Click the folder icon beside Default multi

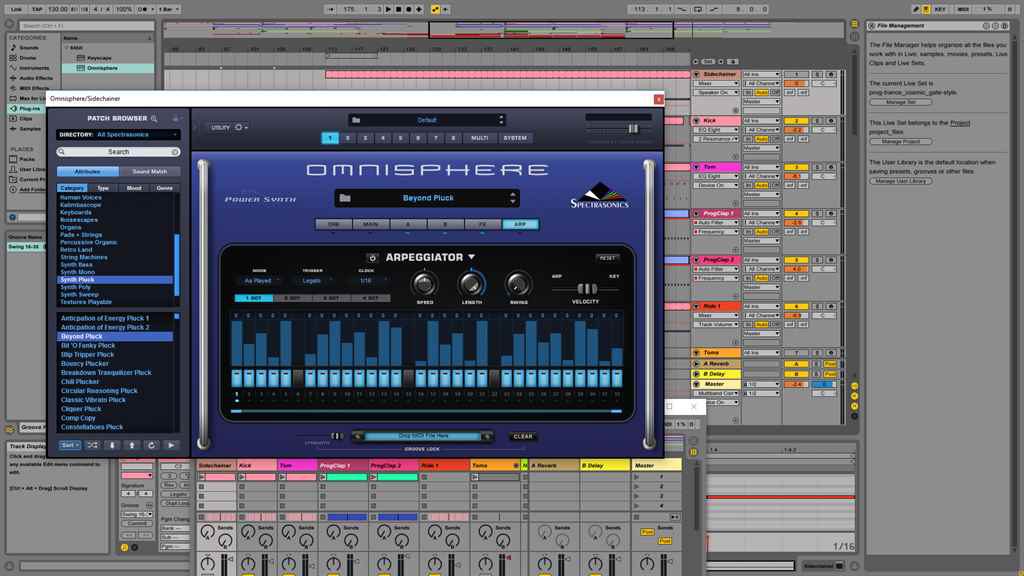tap(356, 120)
